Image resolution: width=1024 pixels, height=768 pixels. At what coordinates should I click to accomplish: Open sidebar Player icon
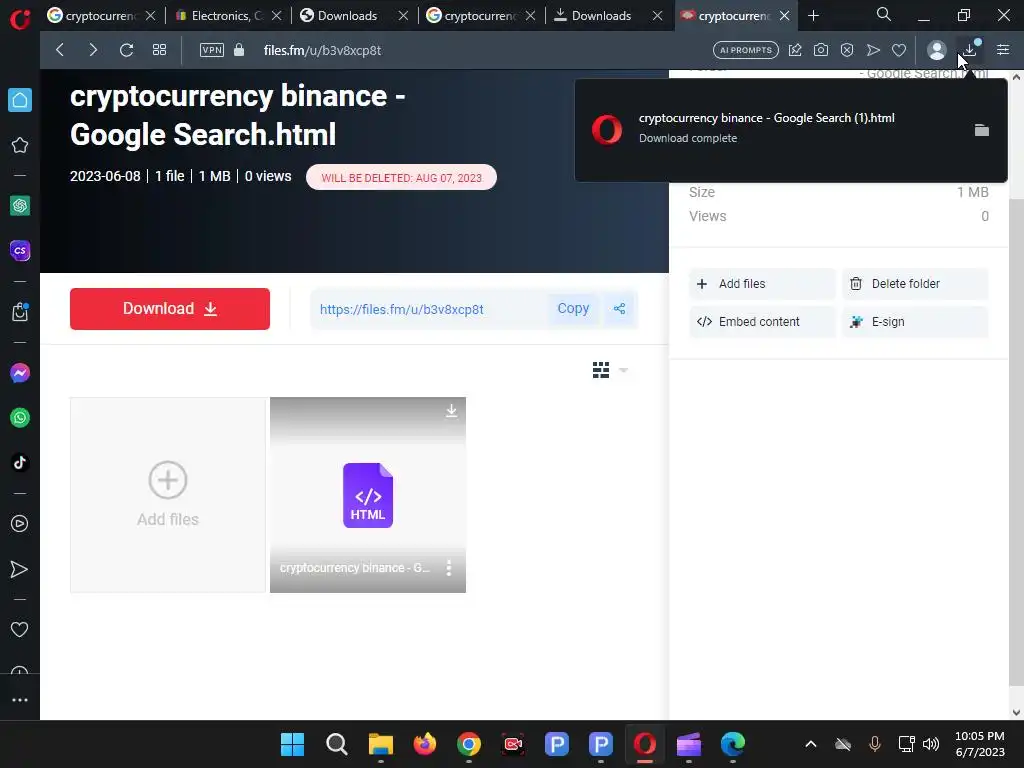tap(20, 524)
